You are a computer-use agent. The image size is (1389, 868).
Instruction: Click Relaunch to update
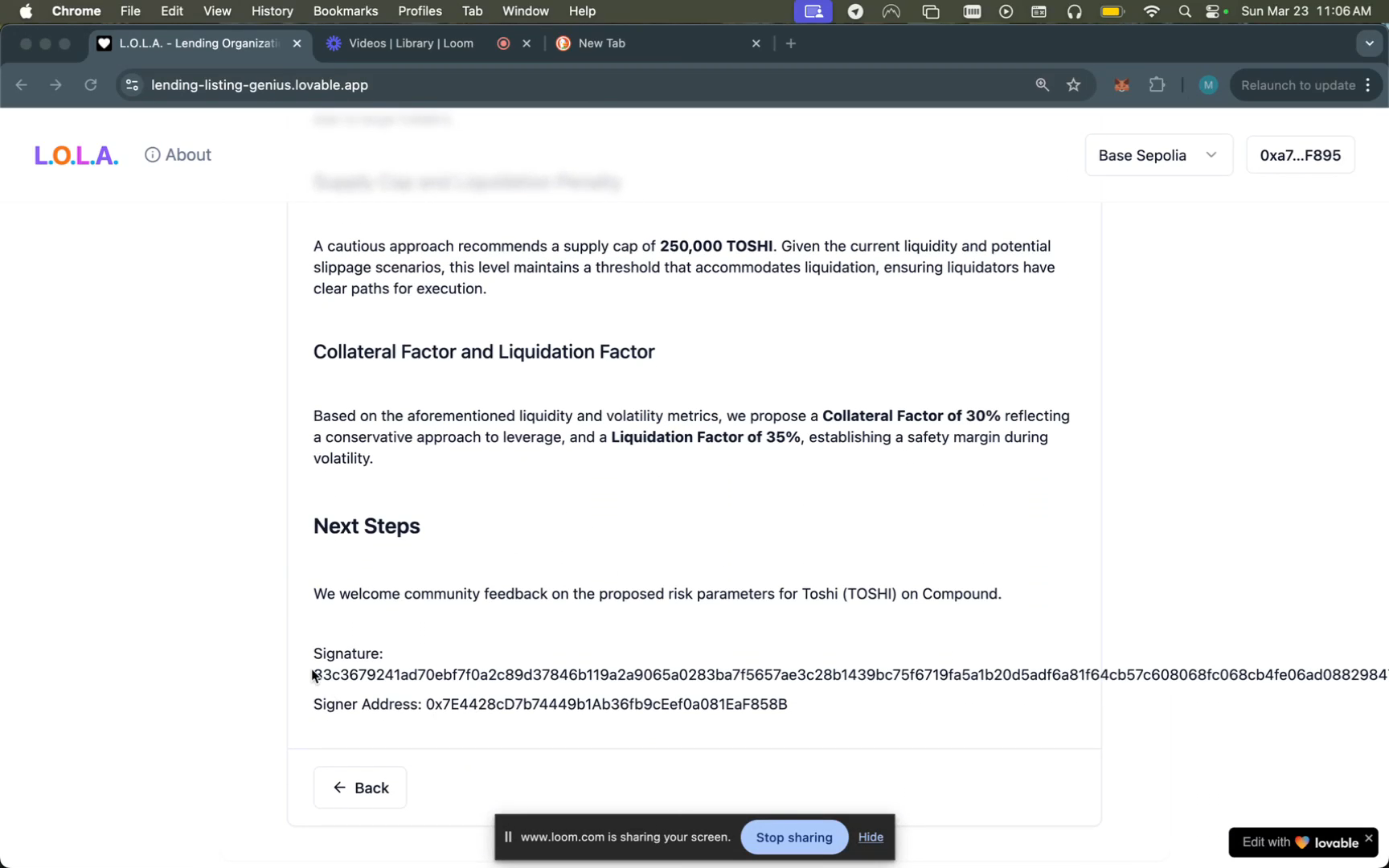pos(1297,85)
